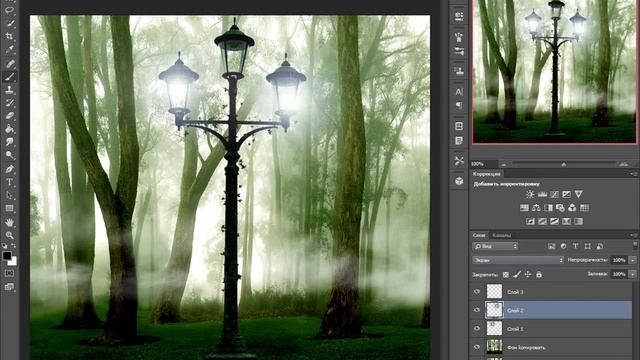Switch to the Коррекция tab
Viewport: 640px width, 360px height.
coord(486,174)
